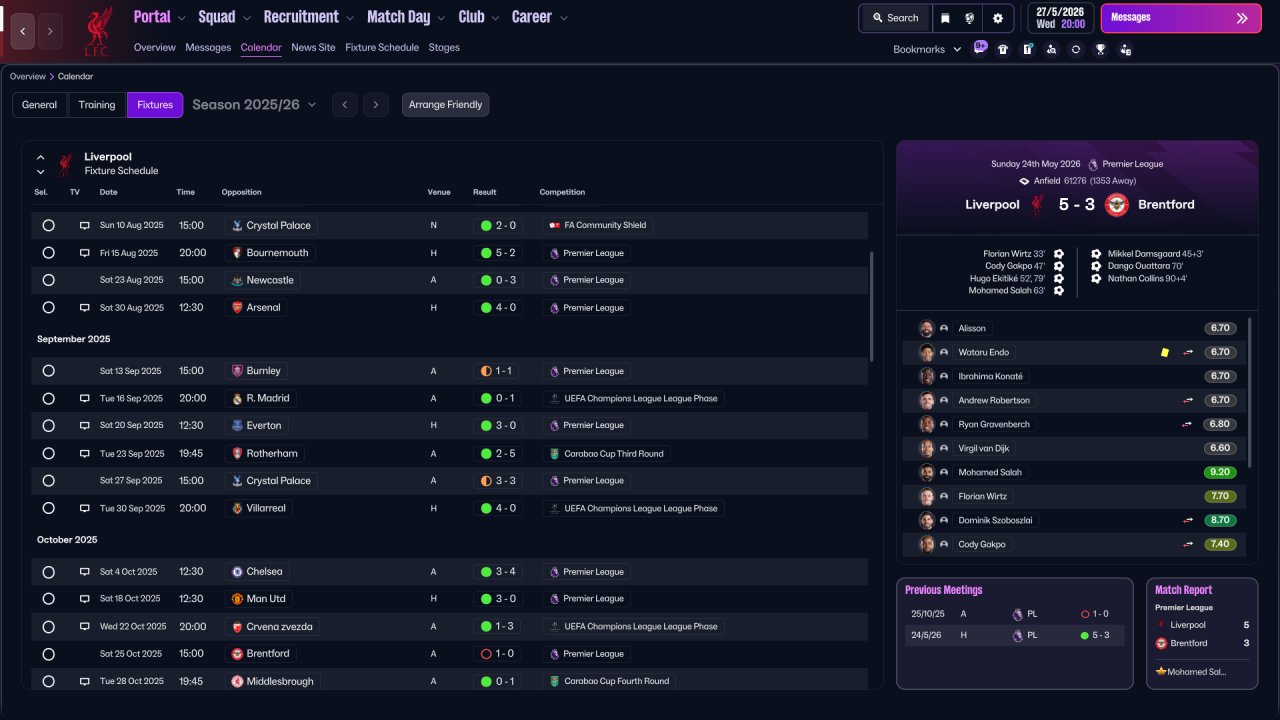Click the Brentford crest in match header
This screenshot has height=720, width=1280.
tap(1117, 204)
